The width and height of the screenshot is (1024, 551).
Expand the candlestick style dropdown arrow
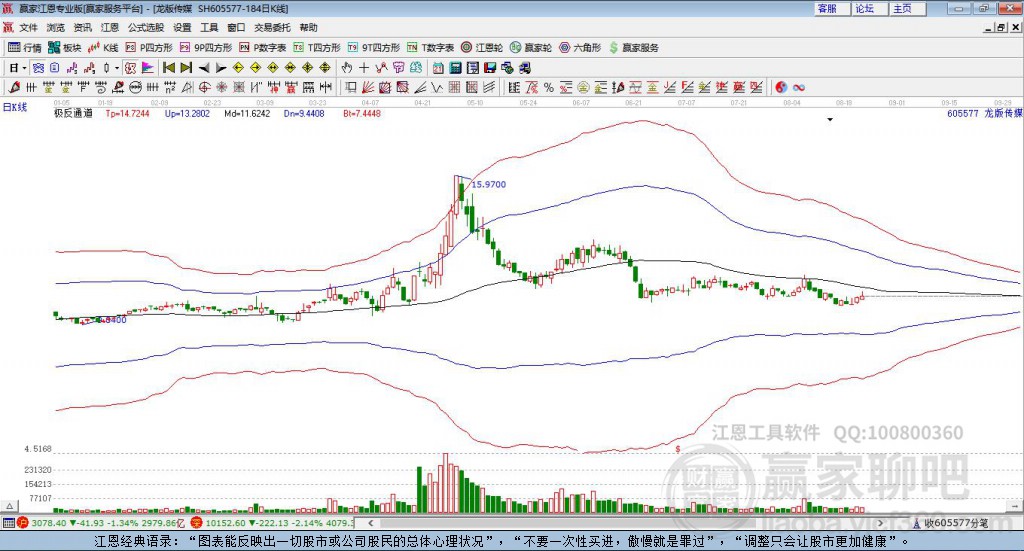pyautogui.click(x=117, y=68)
